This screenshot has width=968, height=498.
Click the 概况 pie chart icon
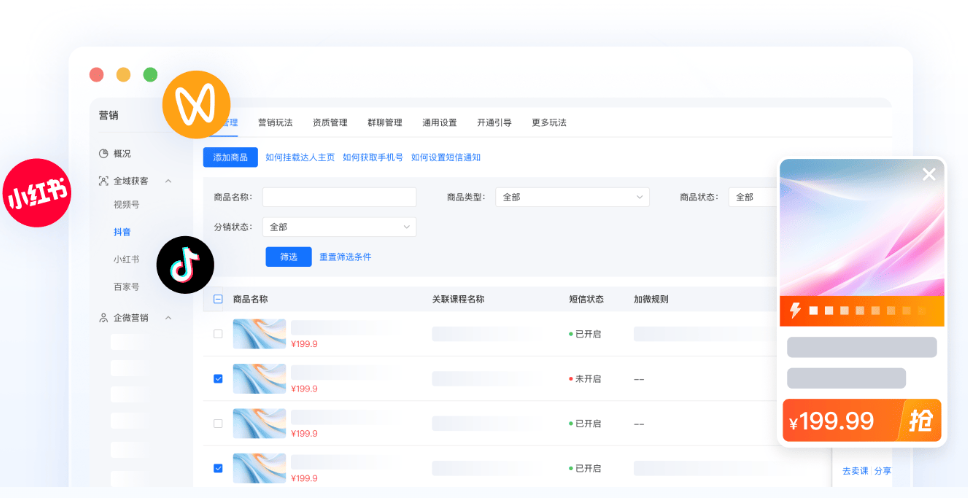(x=104, y=154)
